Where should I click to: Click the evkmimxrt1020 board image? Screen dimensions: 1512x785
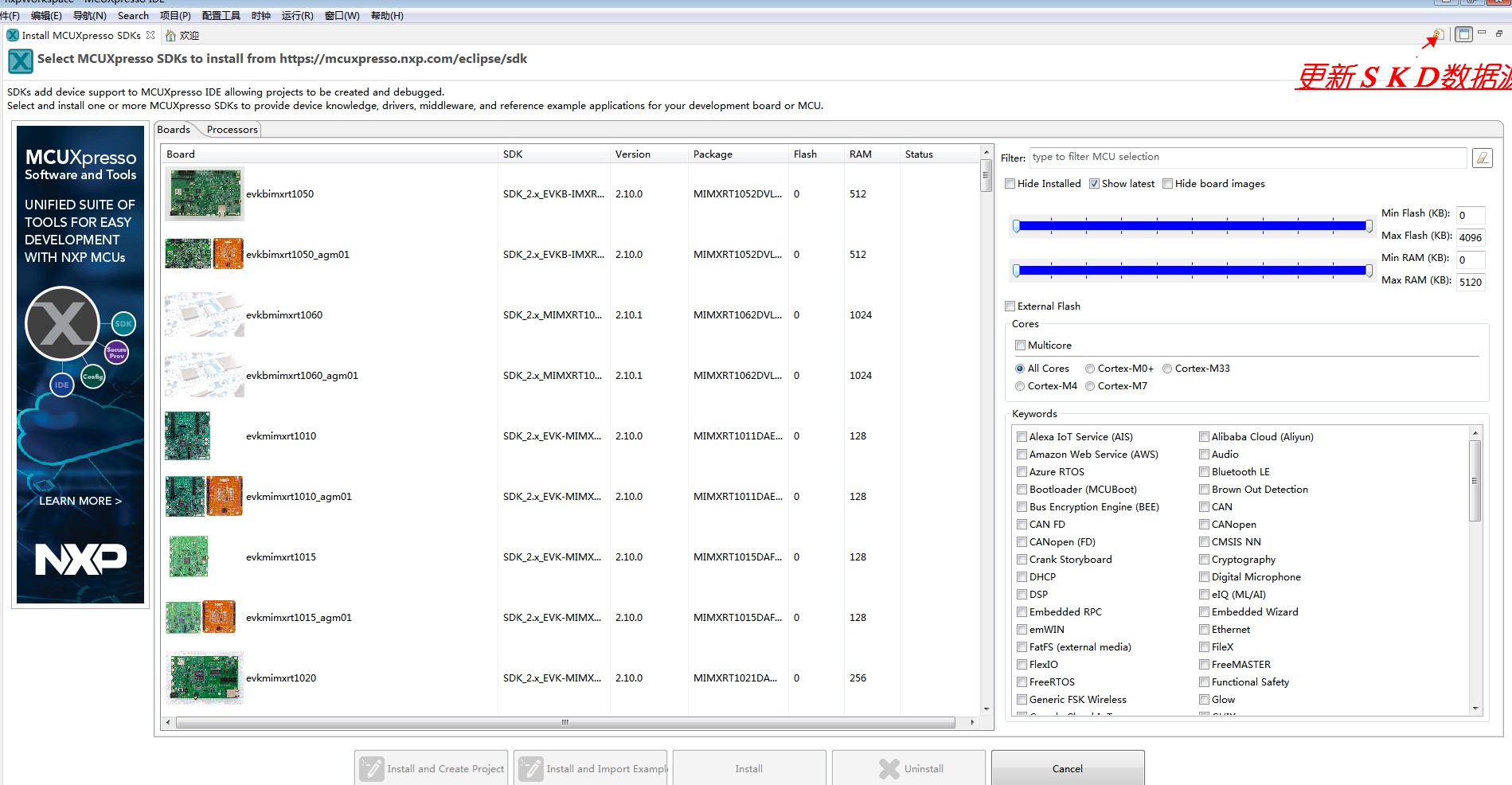pyautogui.click(x=204, y=678)
